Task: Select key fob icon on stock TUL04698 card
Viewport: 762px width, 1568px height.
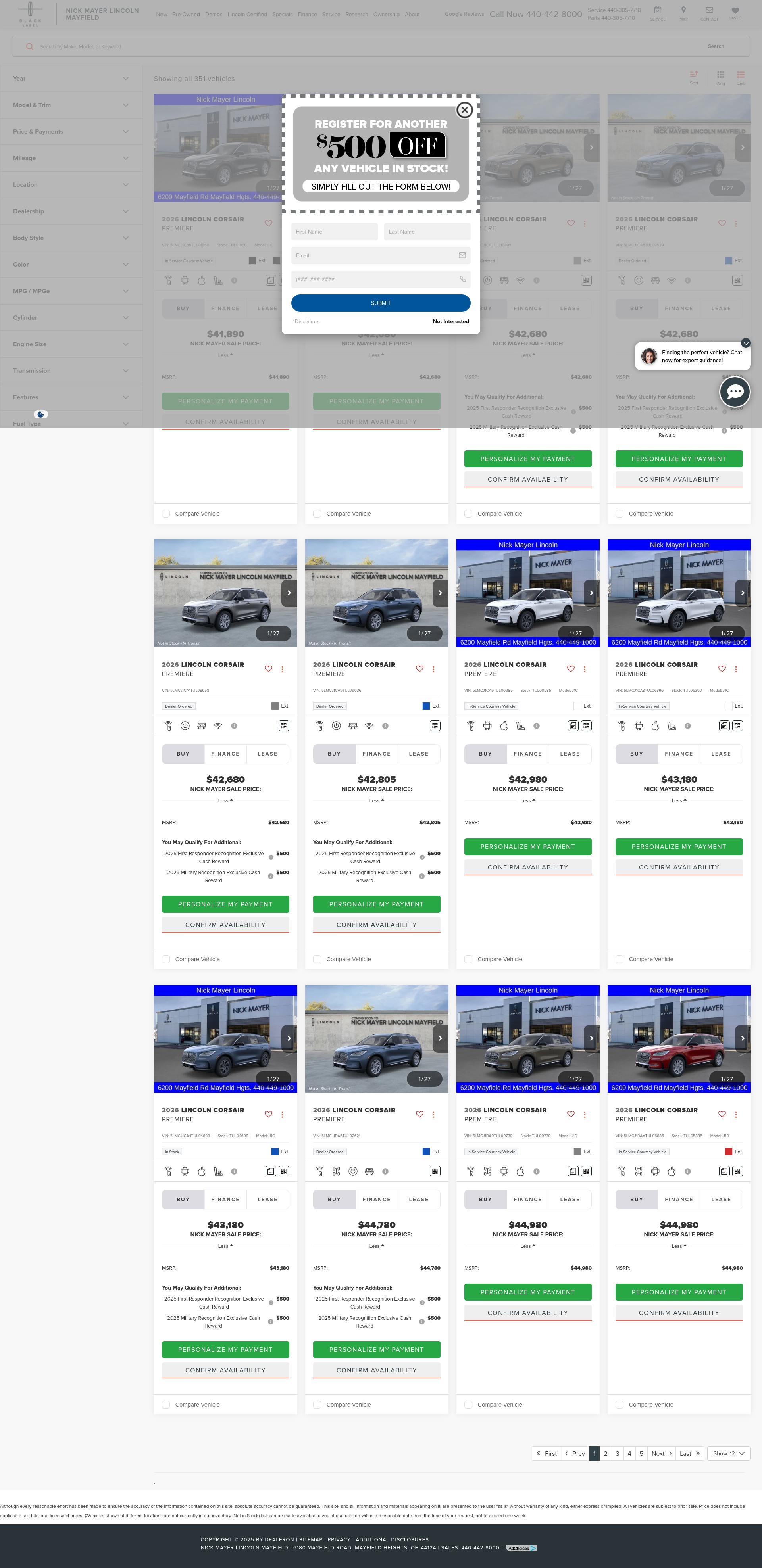Action: tap(169, 1171)
